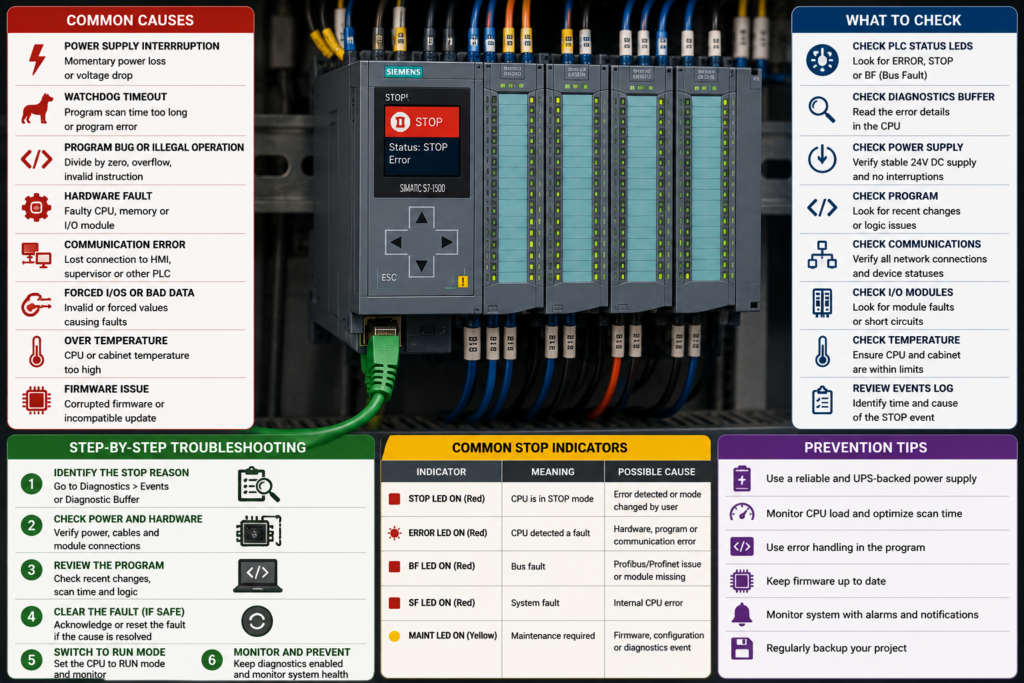This screenshot has width=1024, height=683.
Task: Click the 'Maintenance required' cell
Action: 553,635
